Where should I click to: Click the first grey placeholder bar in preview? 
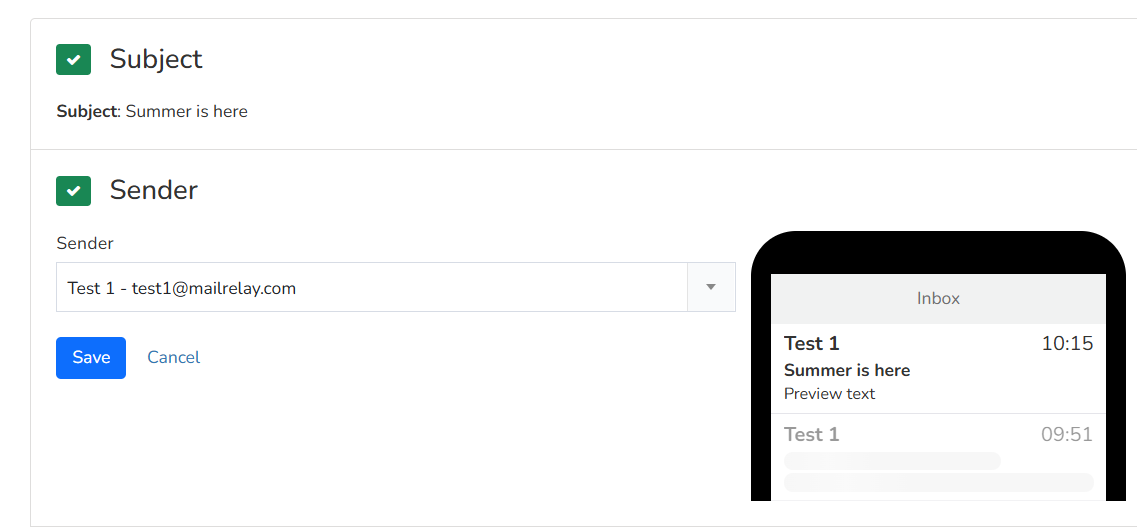[893, 461]
